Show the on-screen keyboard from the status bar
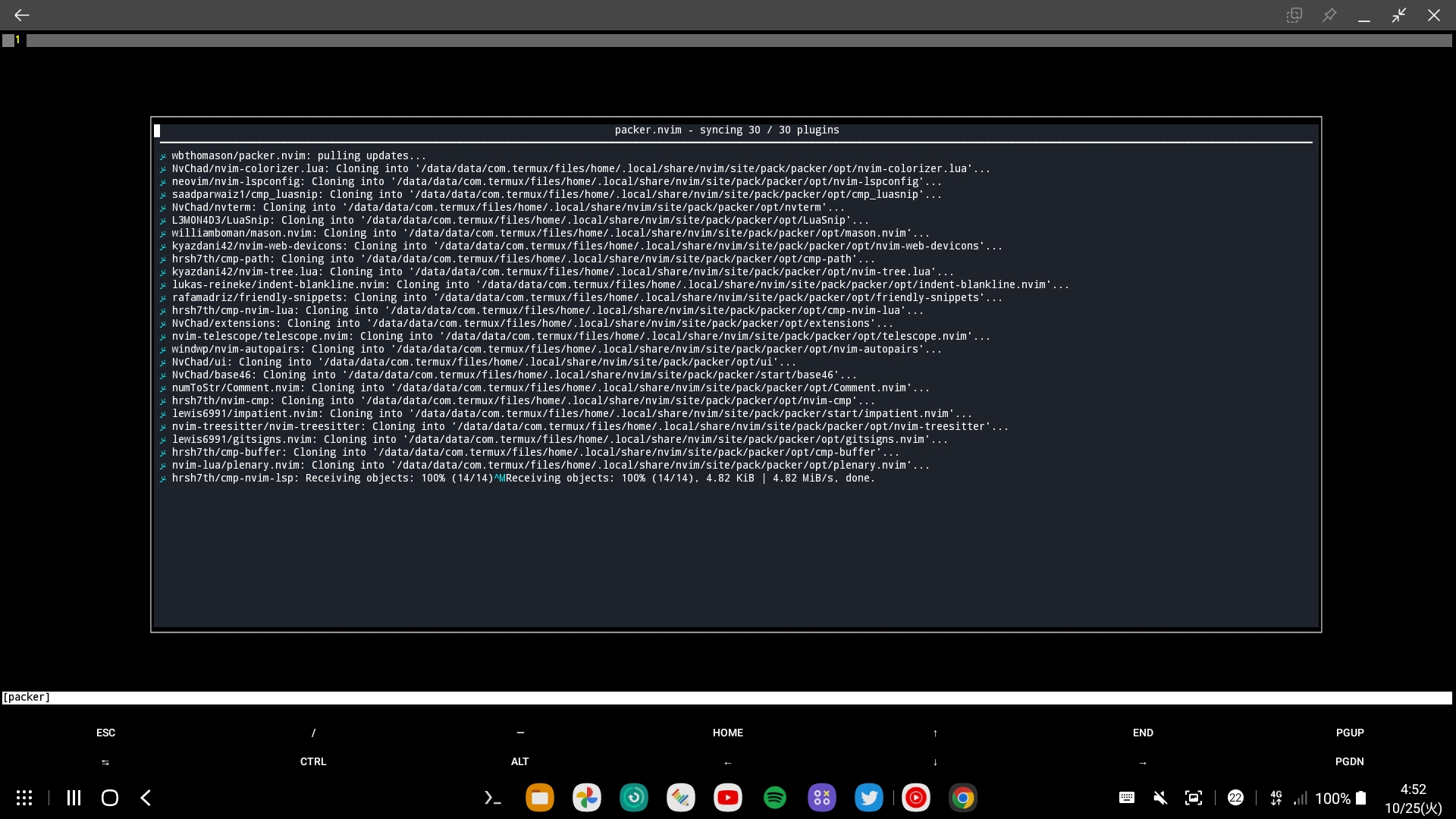This screenshot has height=819, width=1456. 1126,798
